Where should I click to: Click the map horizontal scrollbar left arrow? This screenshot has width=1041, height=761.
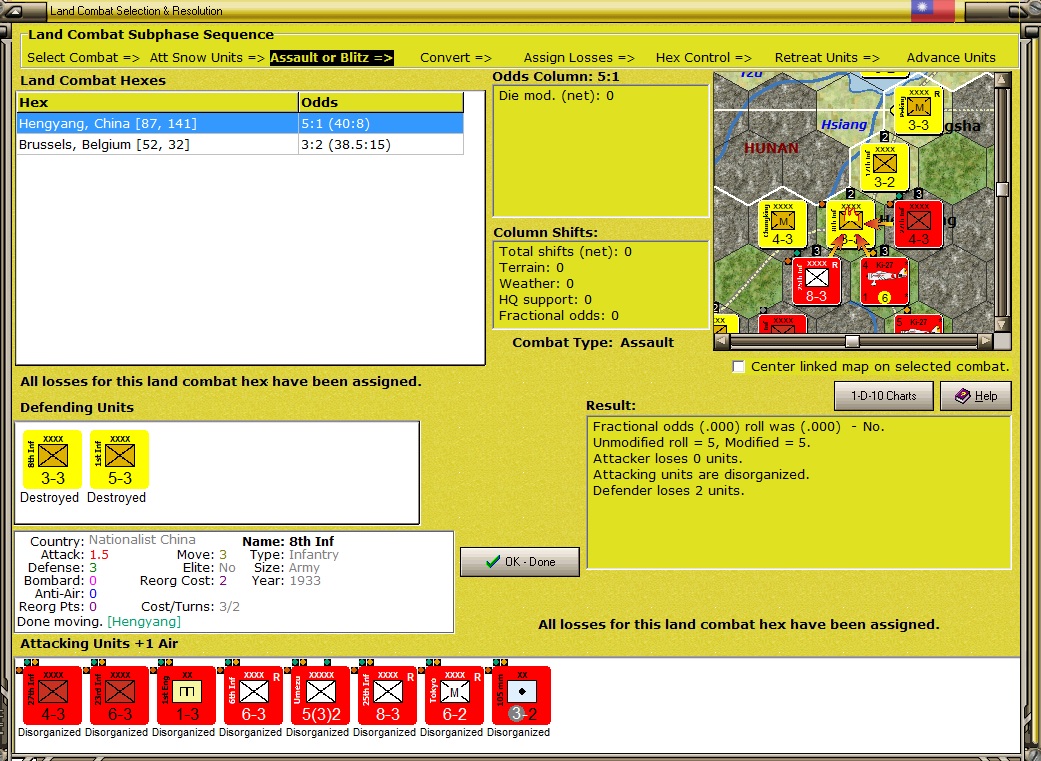(722, 341)
